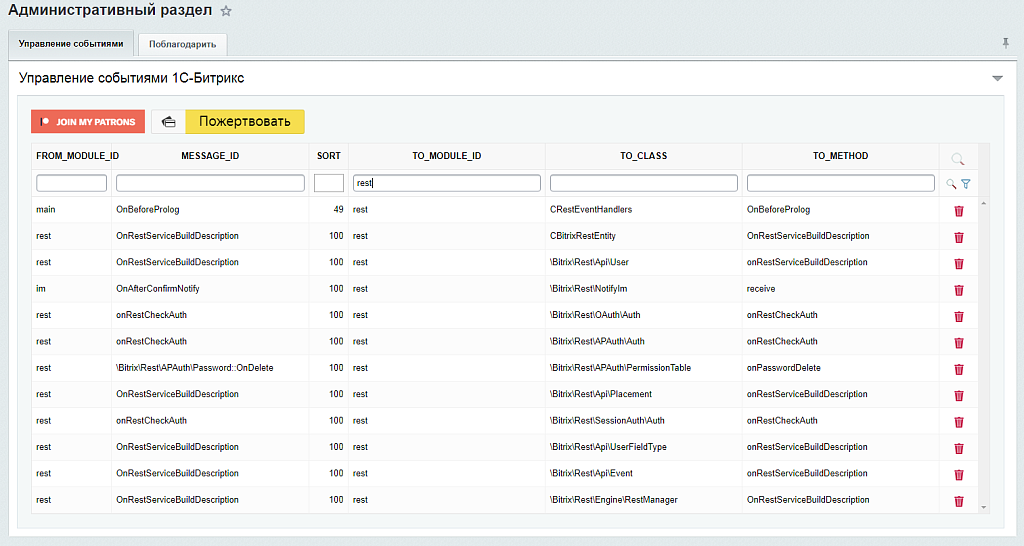Click the pin icon at top right
Screen dimensions: 1024x546
[x=1005, y=43]
